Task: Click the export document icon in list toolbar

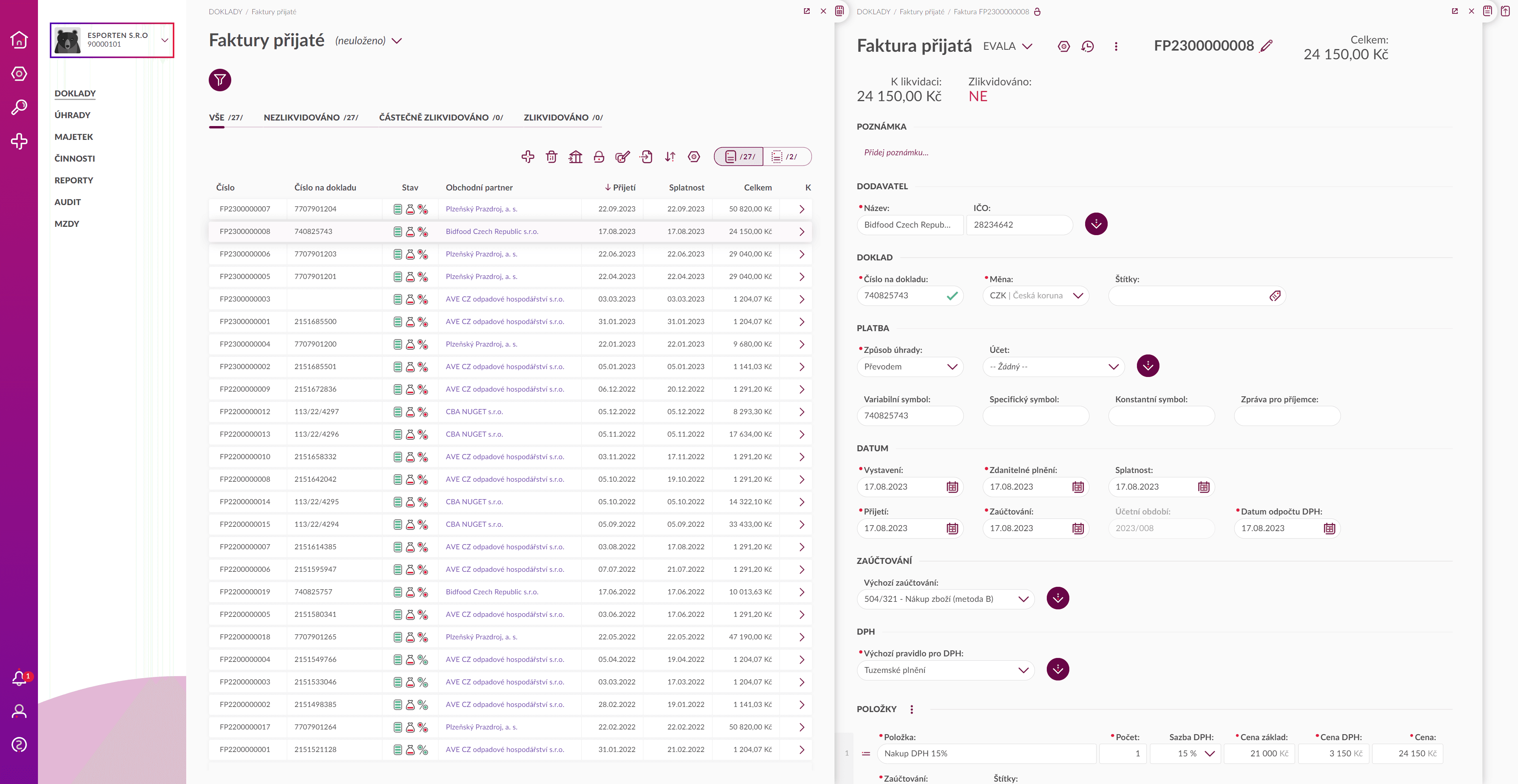Action: click(646, 157)
